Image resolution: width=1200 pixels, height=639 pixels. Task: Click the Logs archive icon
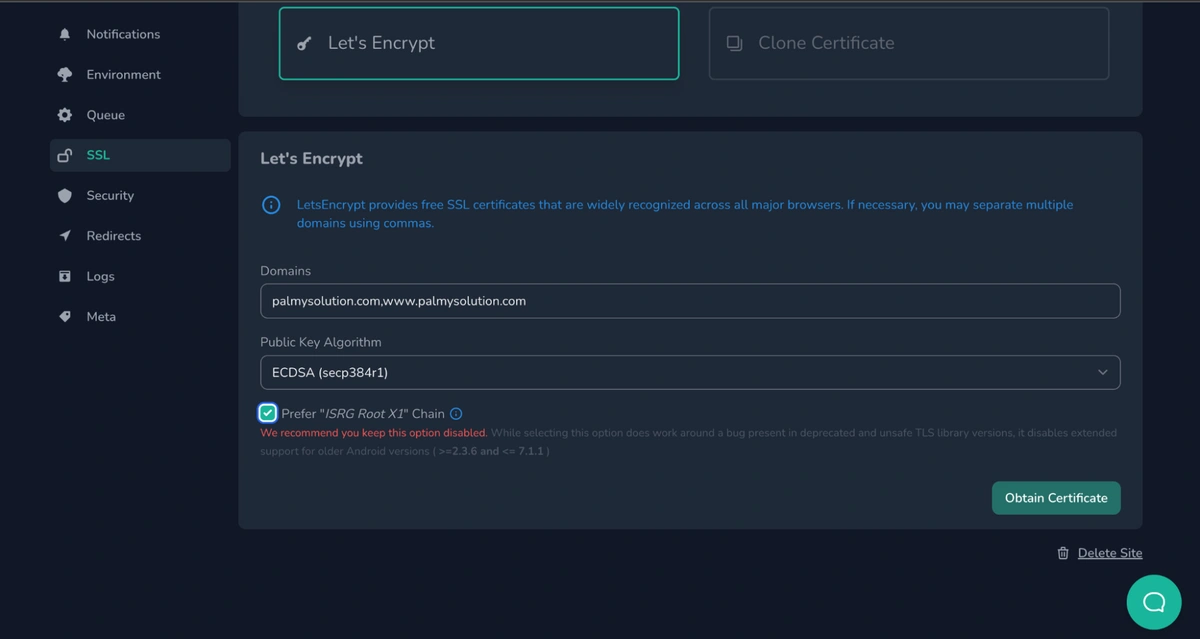click(x=65, y=276)
